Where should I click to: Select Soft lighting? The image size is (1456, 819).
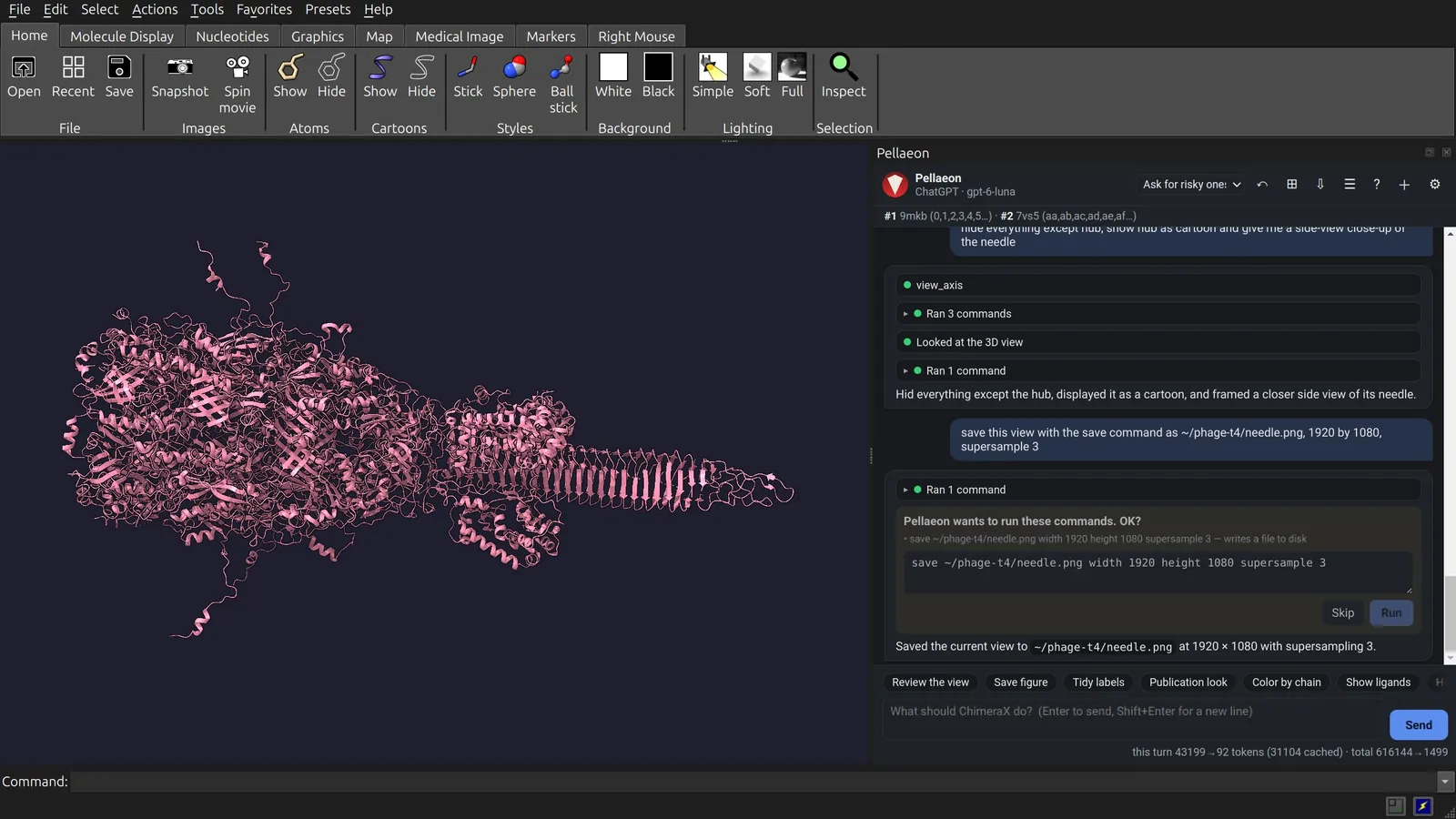(x=757, y=76)
